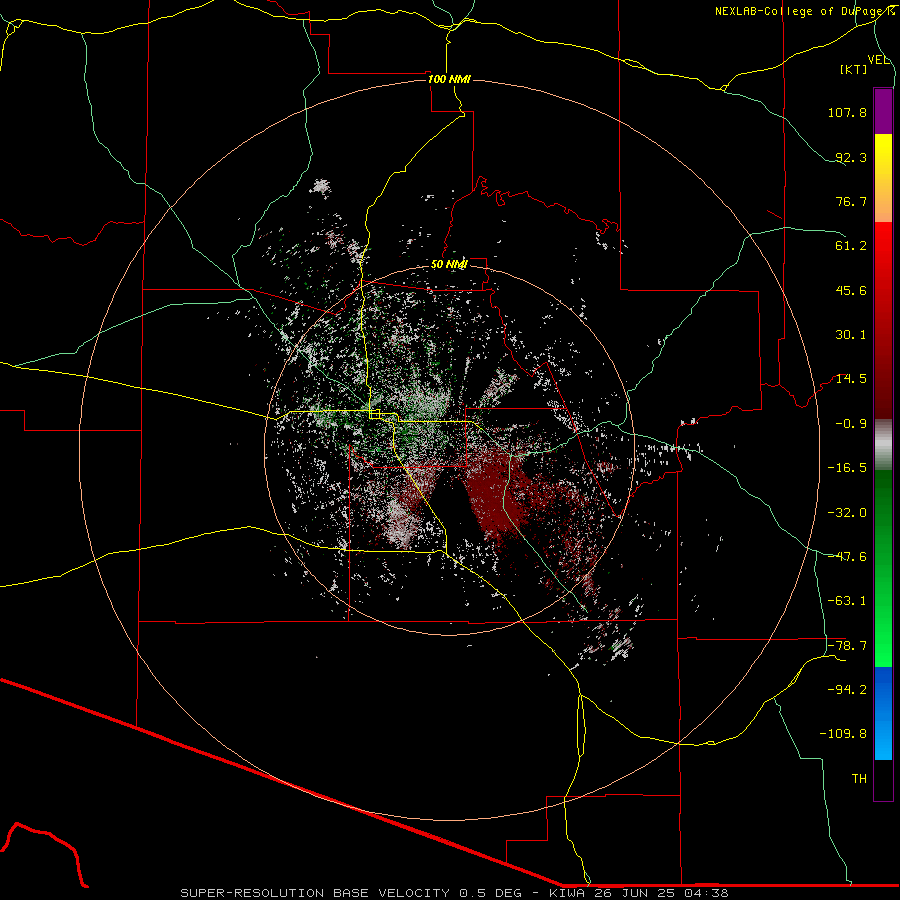
Task: Select the 61.2 velocity scale value
Action: click(x=851, y=246)
